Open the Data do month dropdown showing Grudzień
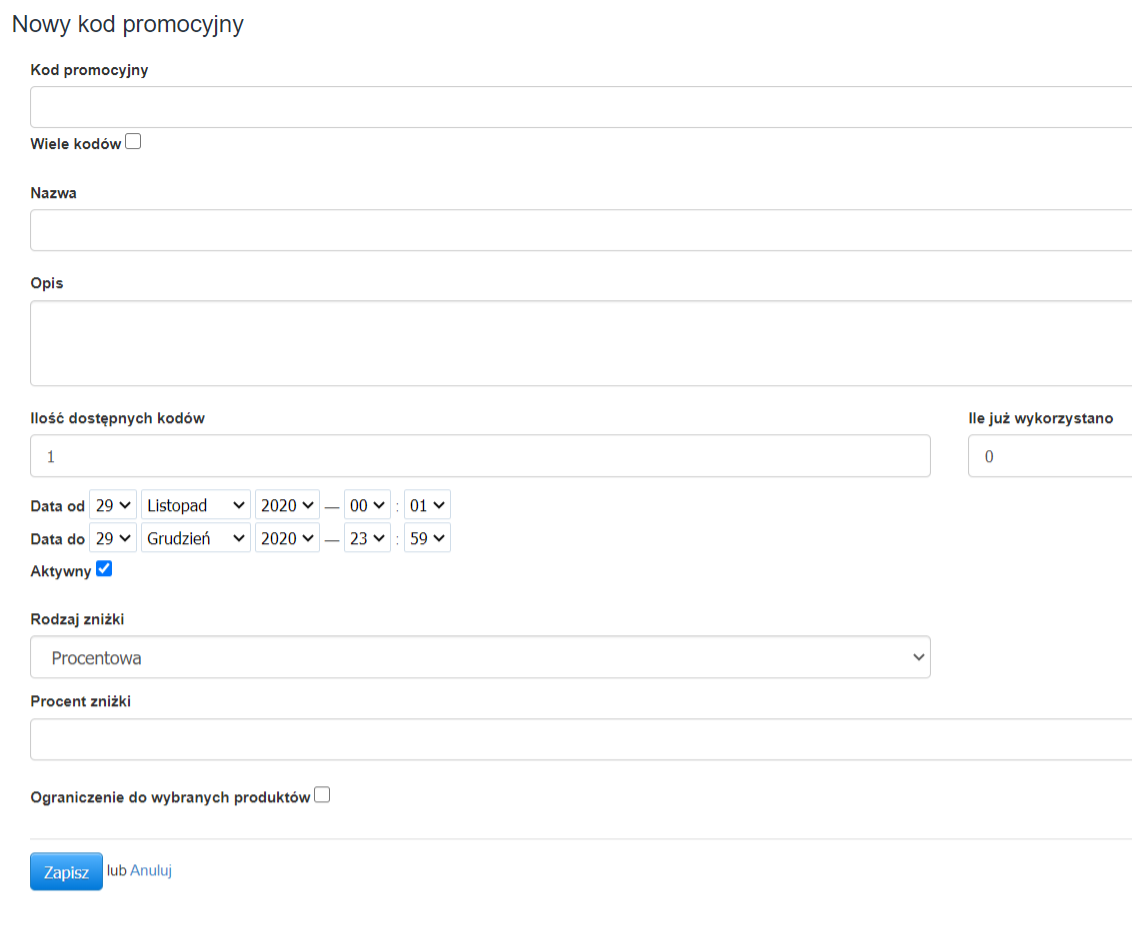 coord(196,538)
